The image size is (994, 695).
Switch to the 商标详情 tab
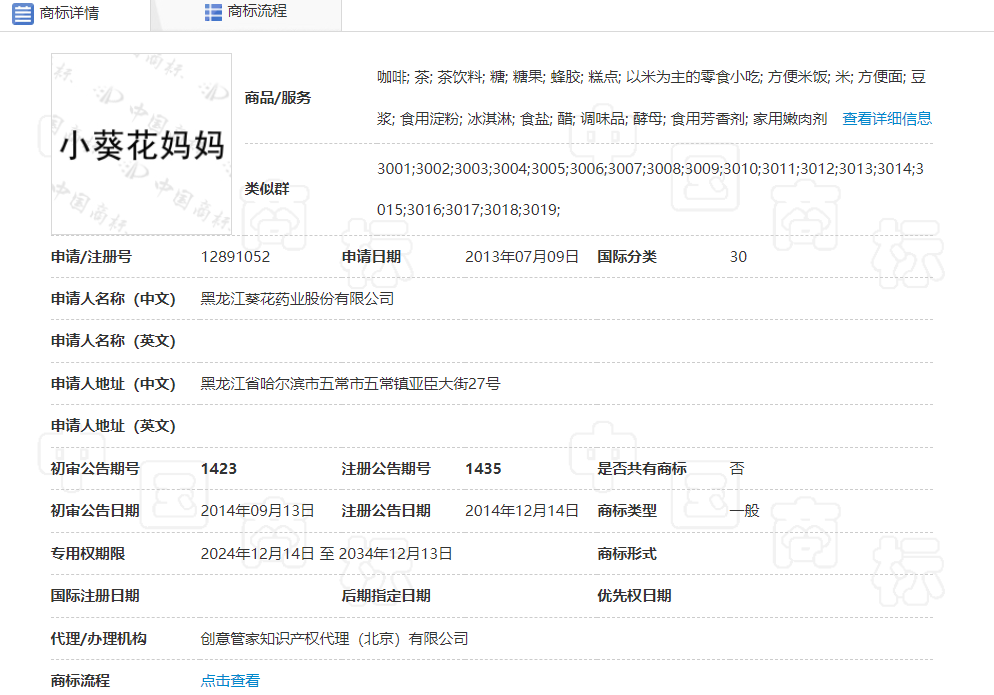[75, 14]
